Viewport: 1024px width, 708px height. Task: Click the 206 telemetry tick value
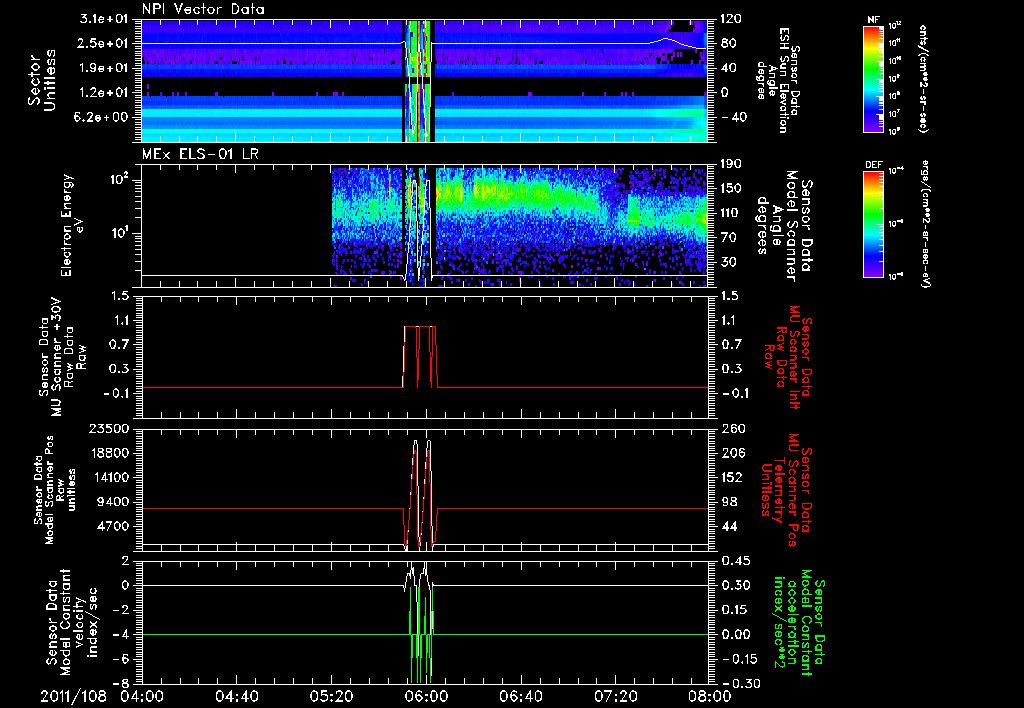[x=731, y=453]
